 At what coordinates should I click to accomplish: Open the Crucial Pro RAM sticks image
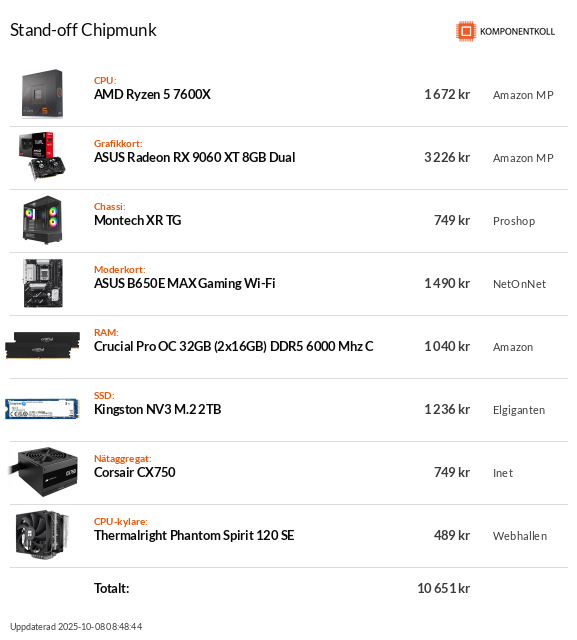point(42,346)
